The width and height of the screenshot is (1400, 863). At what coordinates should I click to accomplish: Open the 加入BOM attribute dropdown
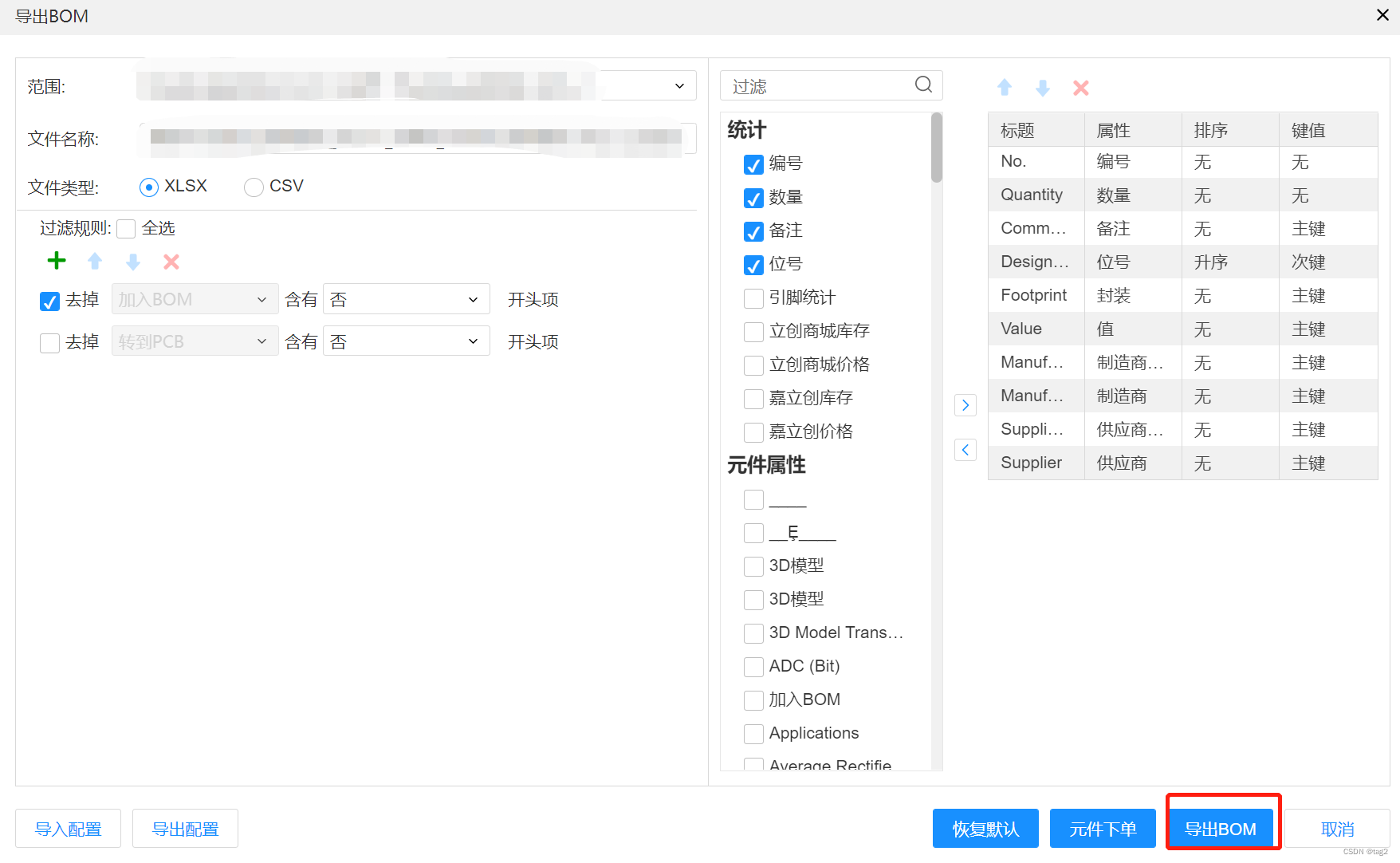click(195, 299)
